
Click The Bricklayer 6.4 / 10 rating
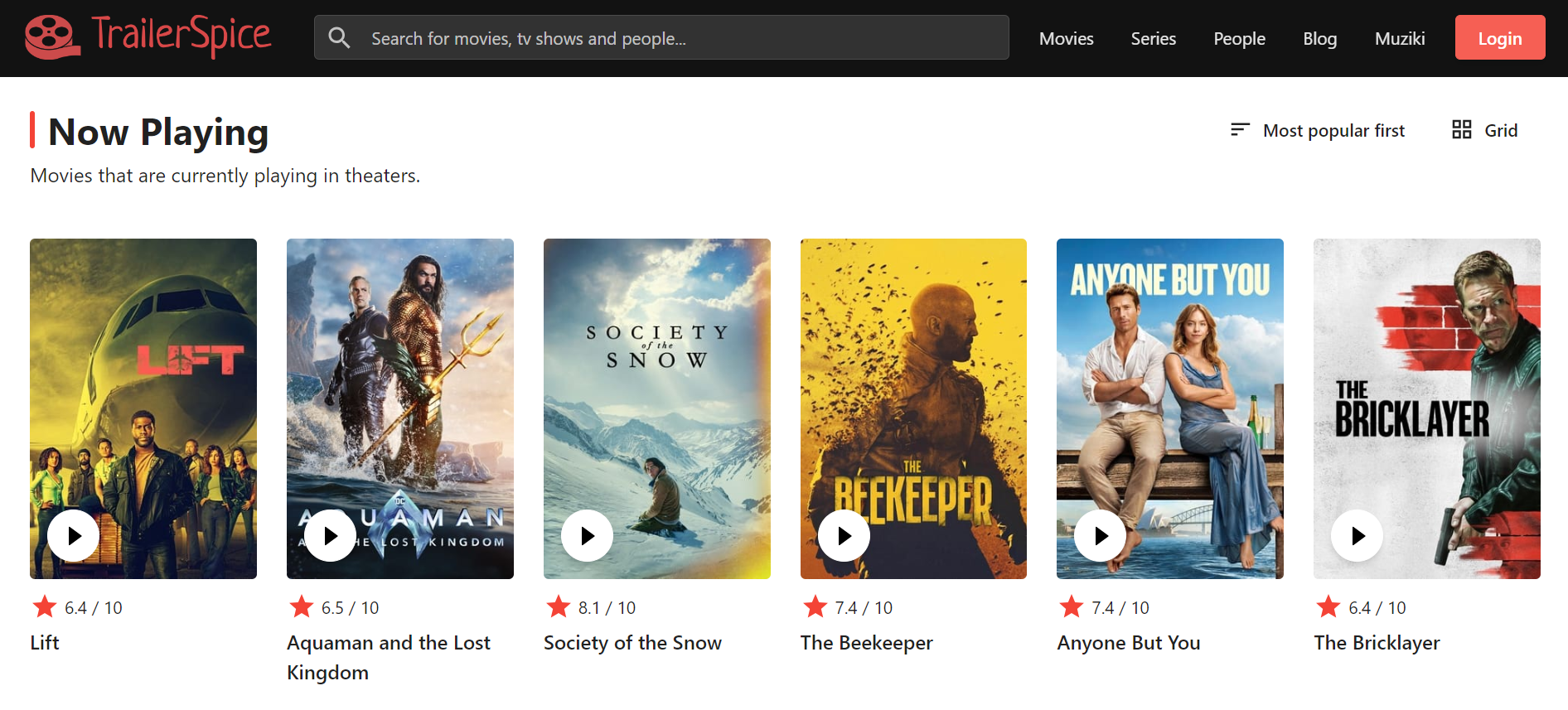1377,608
